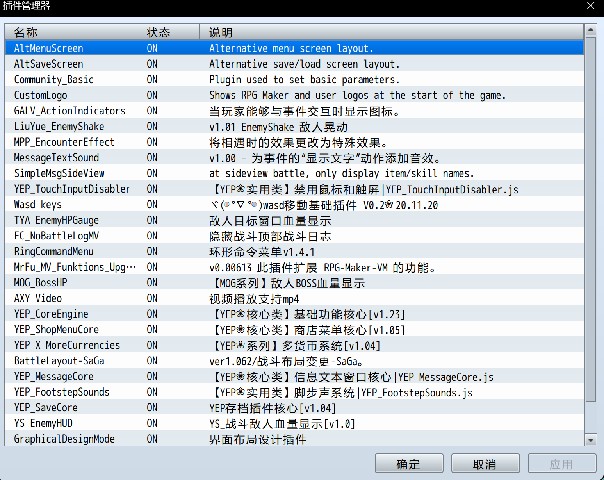Image resolution: width=604 pixels, height=480 pixels.
Task: Select RingCommandMenu plugin row
Action: point(294,252)
